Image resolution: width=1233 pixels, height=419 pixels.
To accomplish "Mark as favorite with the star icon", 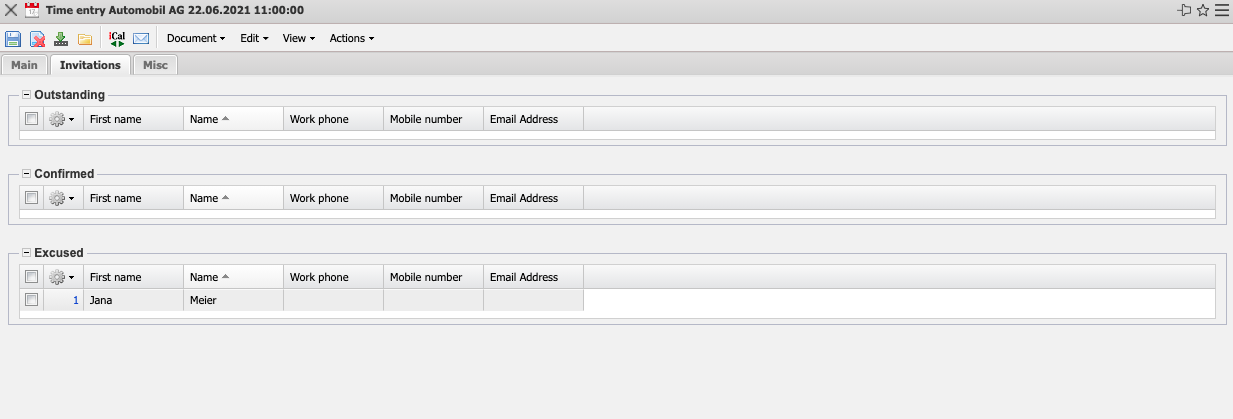I will tap(1203, 11).
